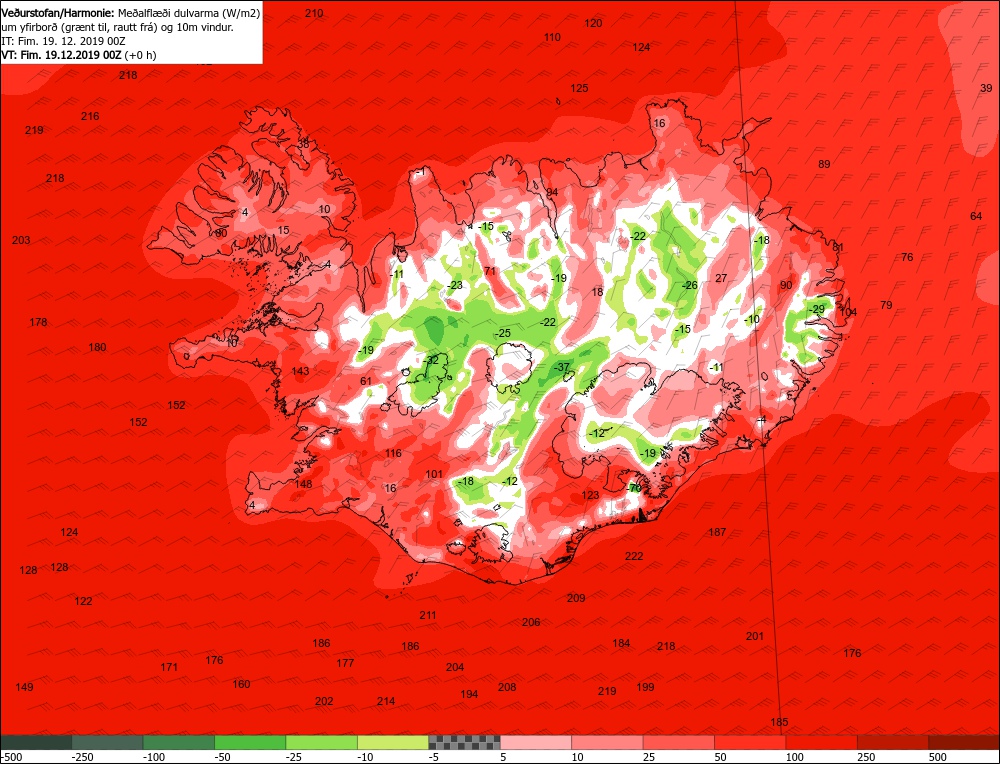Viewport: 1000px width, 764px height.
Task: Click the '94' value on the map
Action: [x=552, y=192]
